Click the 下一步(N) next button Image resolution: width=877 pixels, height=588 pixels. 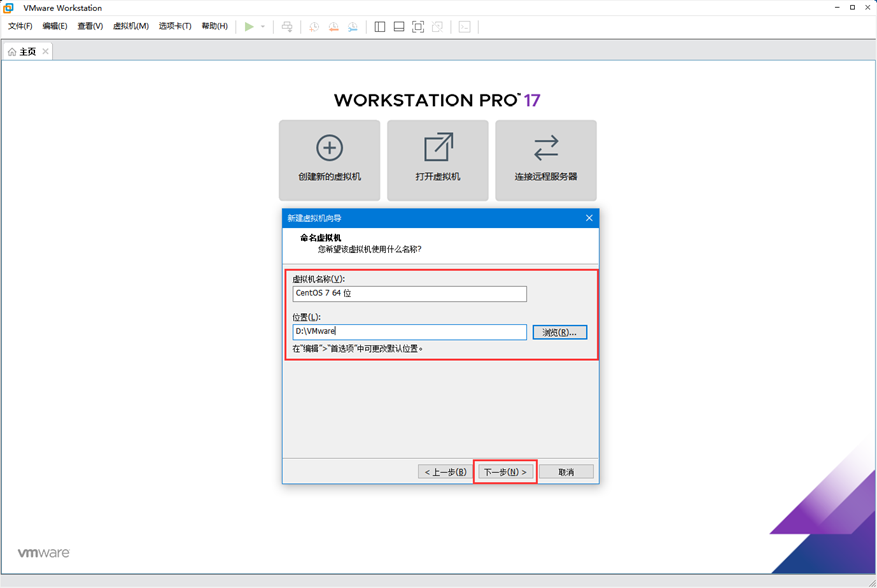click(x=506, y=472)
